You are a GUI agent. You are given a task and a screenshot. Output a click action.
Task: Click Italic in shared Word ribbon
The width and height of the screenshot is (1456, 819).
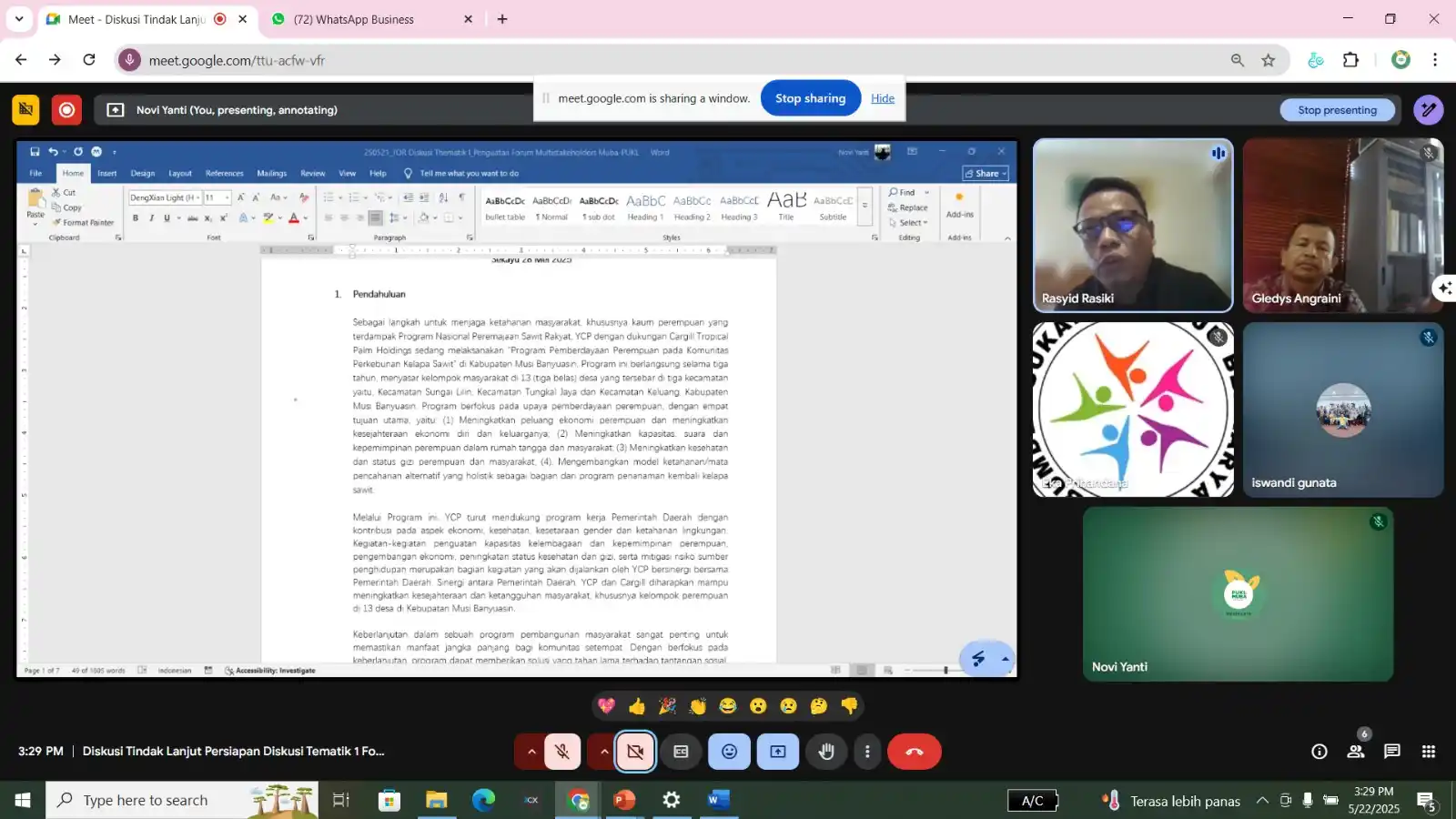point(151,218)
